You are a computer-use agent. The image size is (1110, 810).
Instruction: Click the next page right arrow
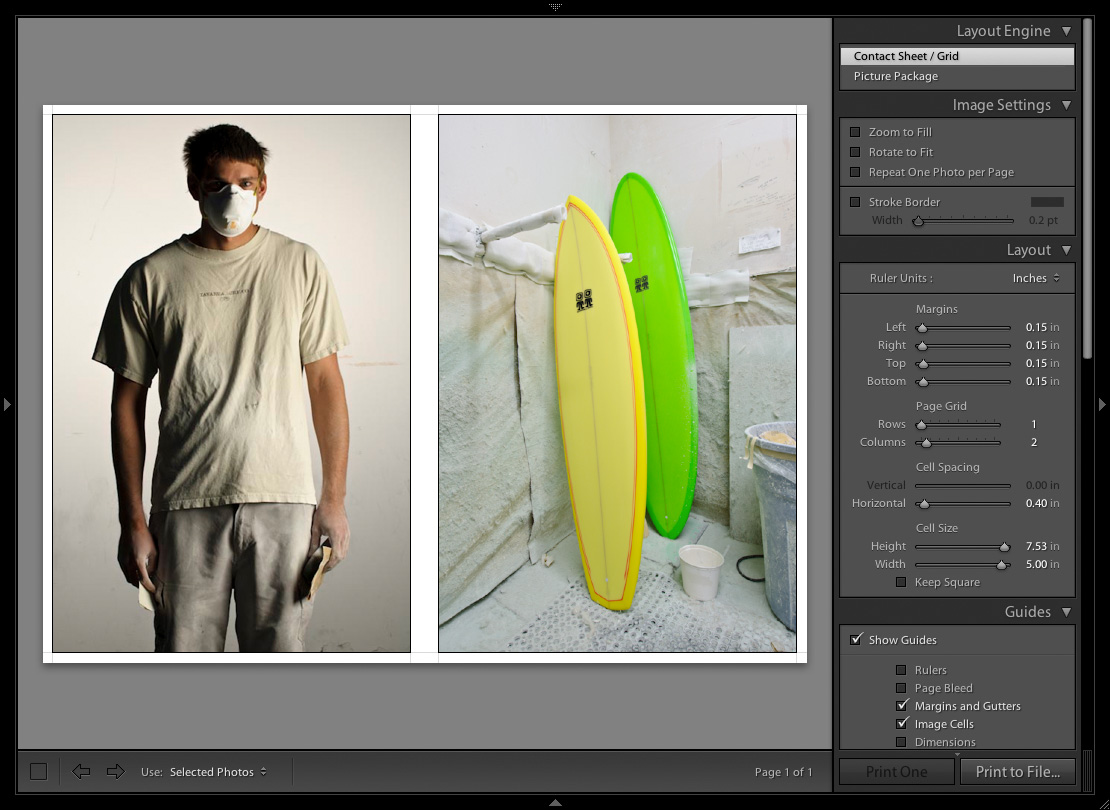[115, 771]
